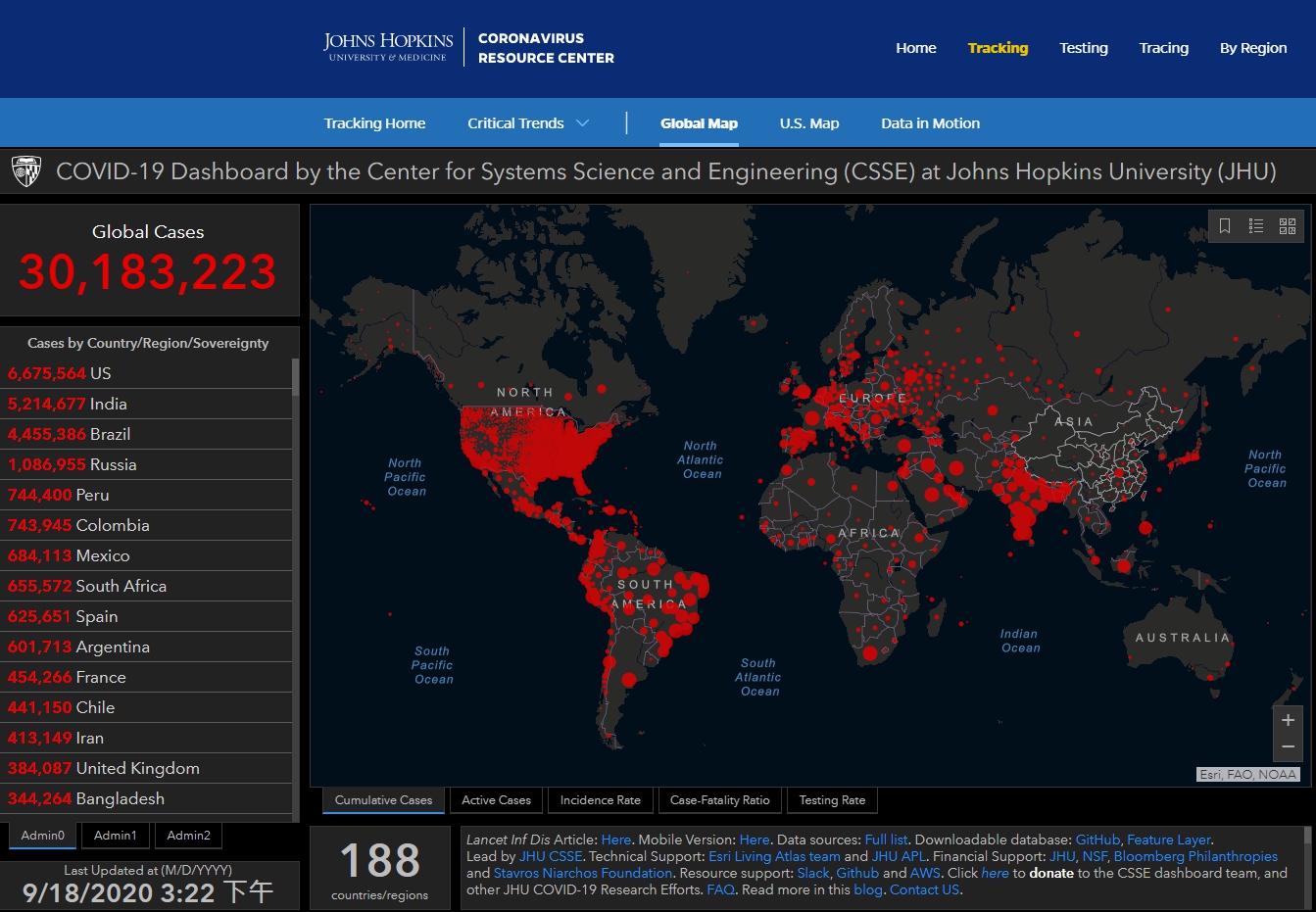
Task: Zoom in on the map with plus button
Action: 1289,720
